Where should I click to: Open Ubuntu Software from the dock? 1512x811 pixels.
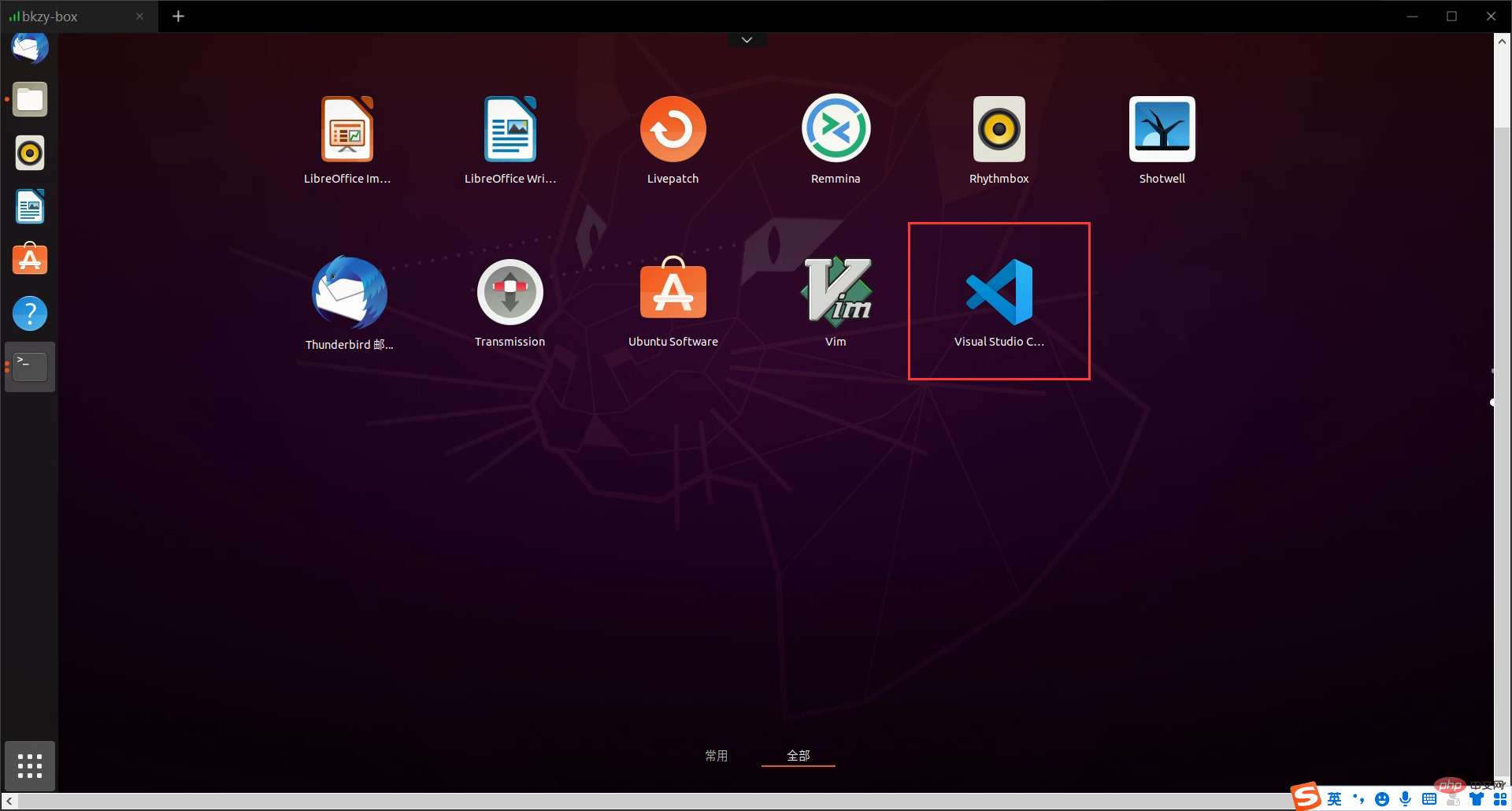[30, 259]
